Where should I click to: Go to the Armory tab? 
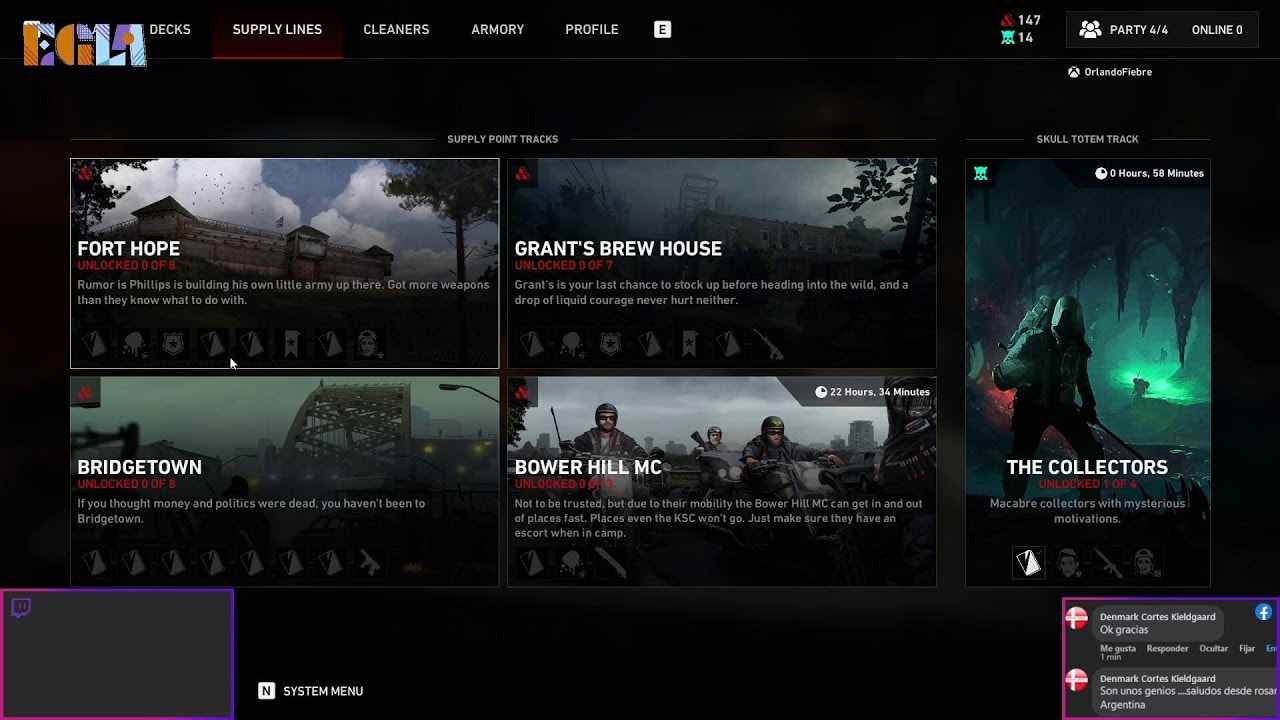click(498, 30)
